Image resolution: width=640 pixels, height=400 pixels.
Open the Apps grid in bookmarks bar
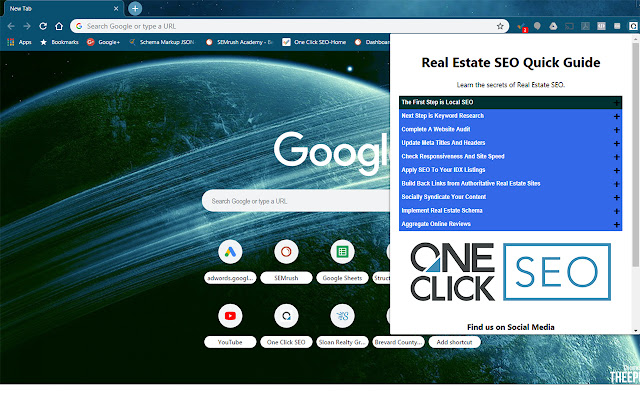click(19, 42)
